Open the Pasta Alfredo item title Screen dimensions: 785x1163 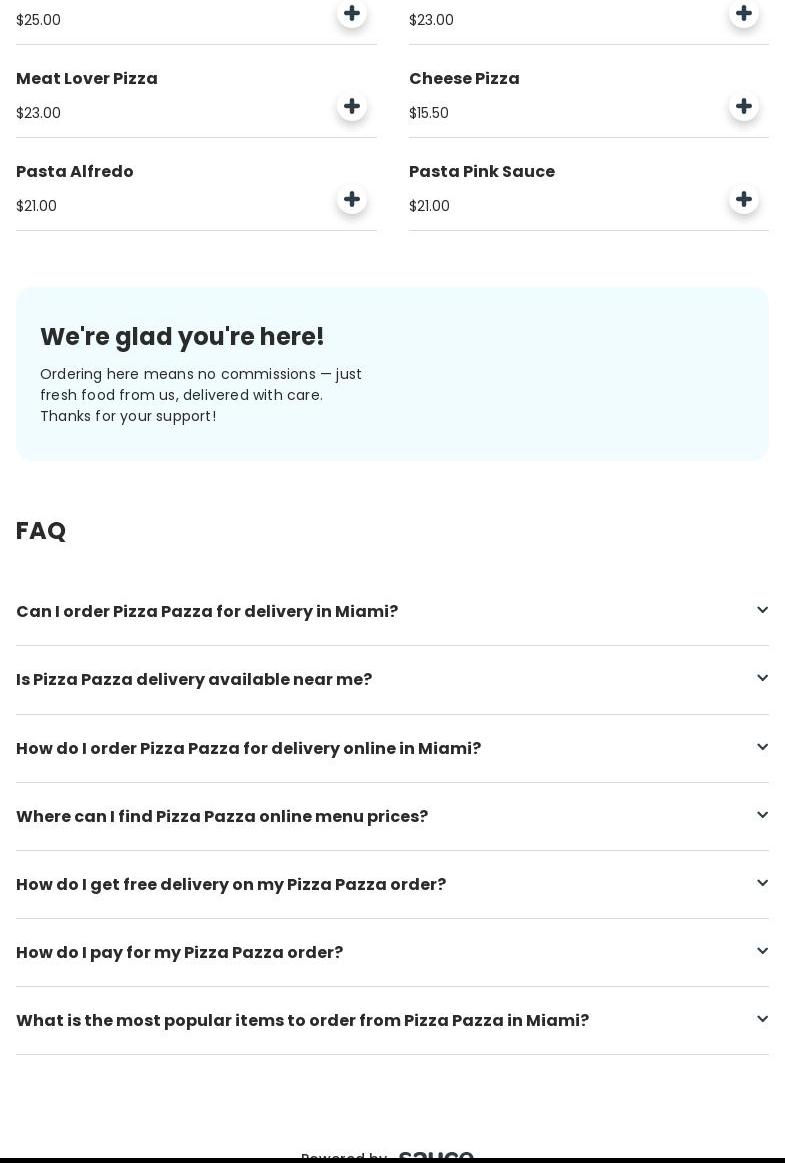tap(75, 172)
